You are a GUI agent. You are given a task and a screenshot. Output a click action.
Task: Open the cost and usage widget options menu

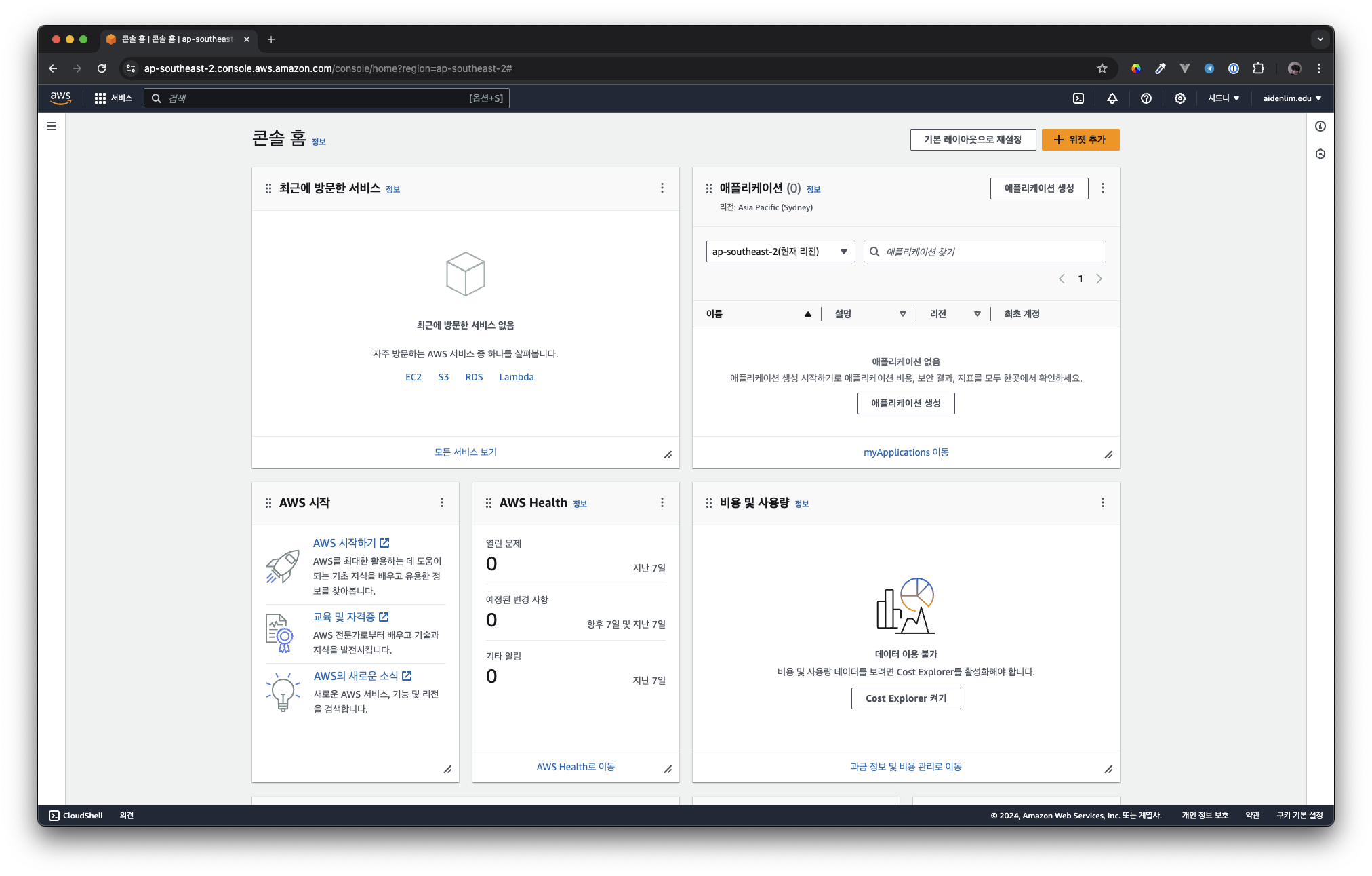coord(1103,502)
